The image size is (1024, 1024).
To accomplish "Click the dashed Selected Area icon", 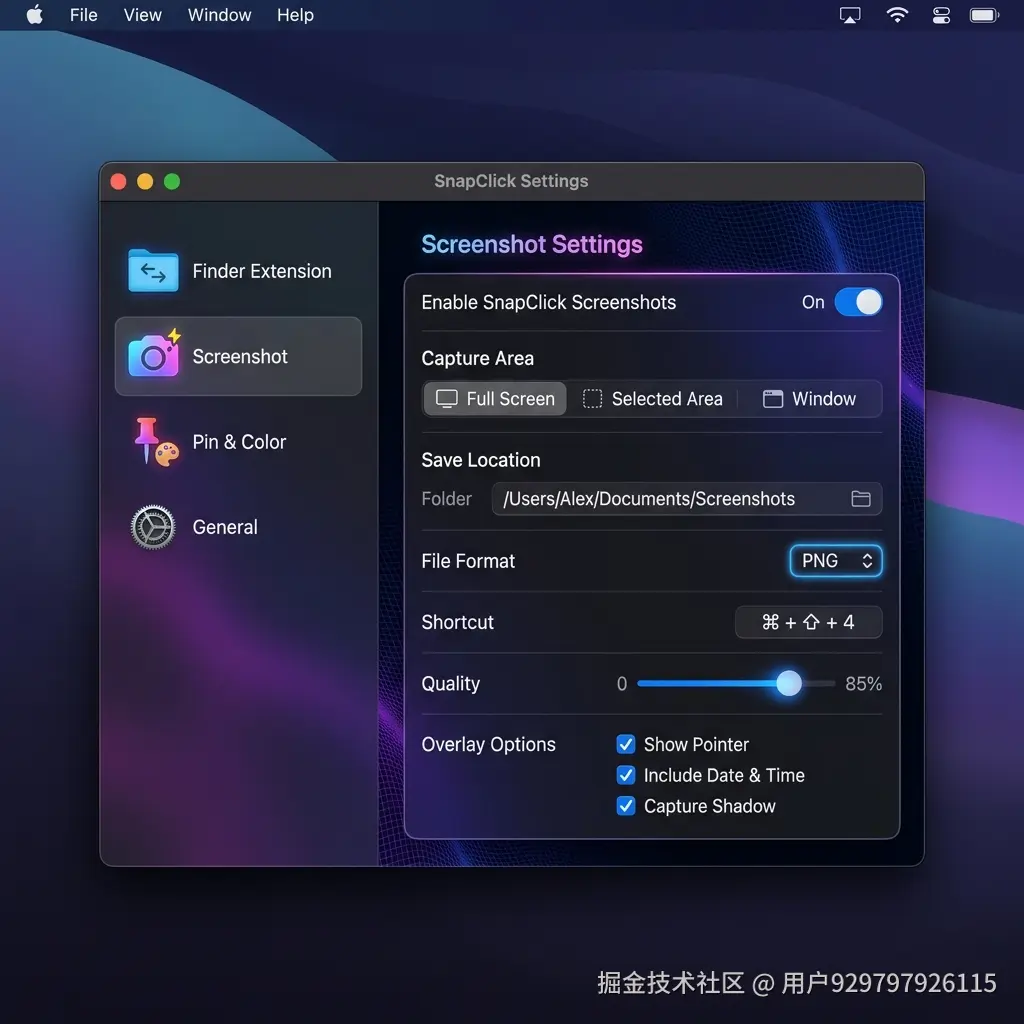I will (x=592, y=398).
